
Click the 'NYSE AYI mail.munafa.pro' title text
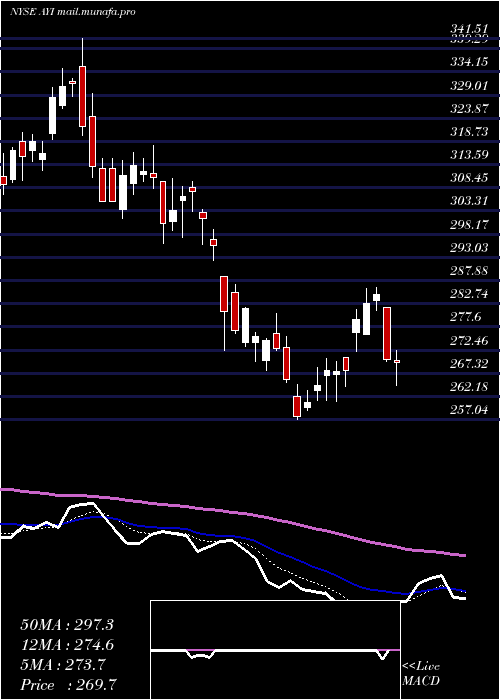[x=73, y=12]
